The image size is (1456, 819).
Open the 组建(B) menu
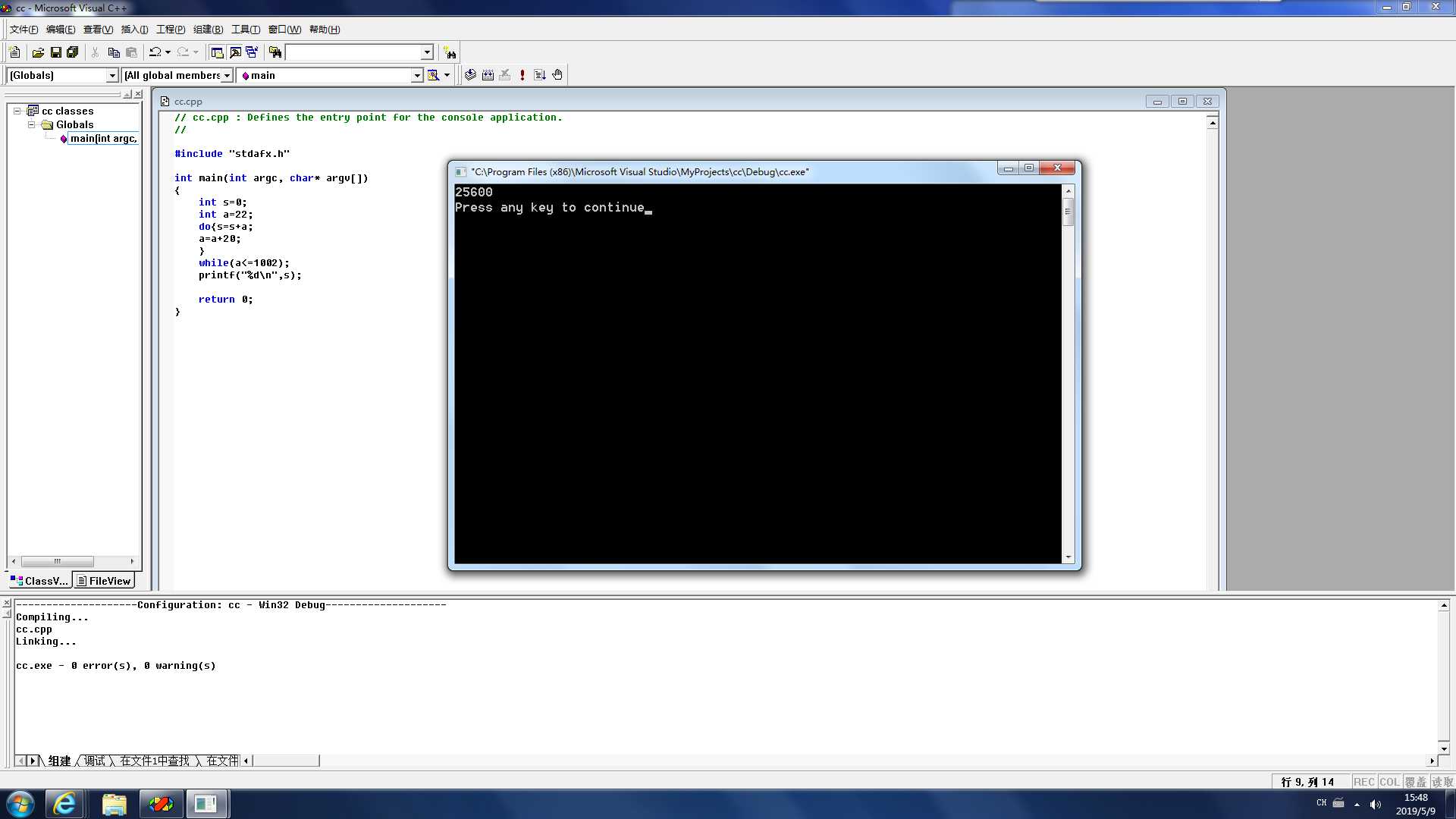point(208,30)
